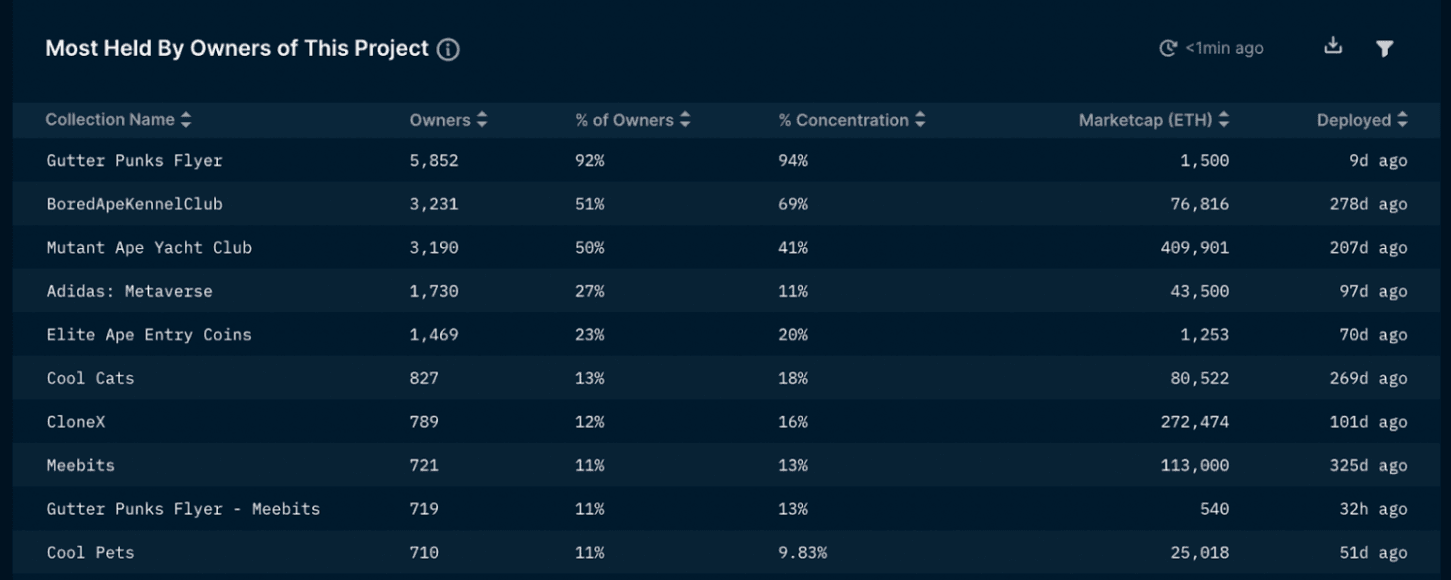Click the Adidas: Metaverse collection
Viewport: 1451px width, 580px height.
pos(129,292)
